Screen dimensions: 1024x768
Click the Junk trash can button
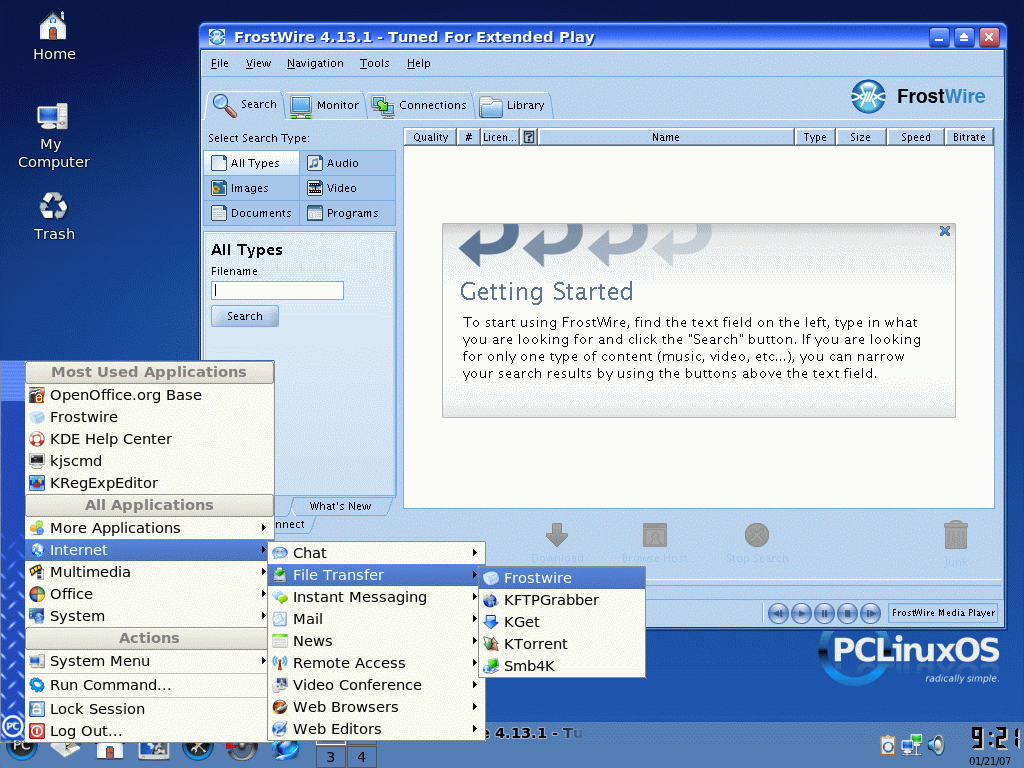[955, 542]
